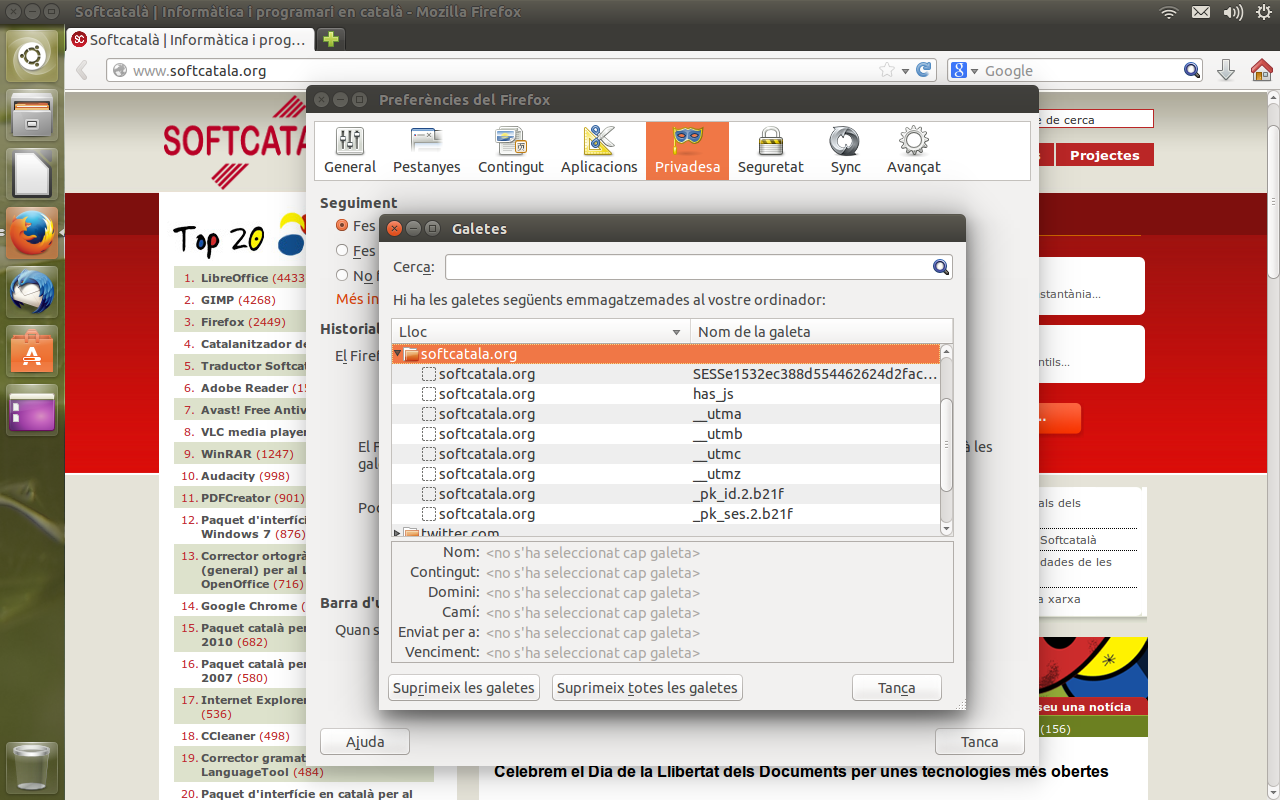Select the first Fes tracking radio button
The image size is (1280, 800).
pos(342,226)
